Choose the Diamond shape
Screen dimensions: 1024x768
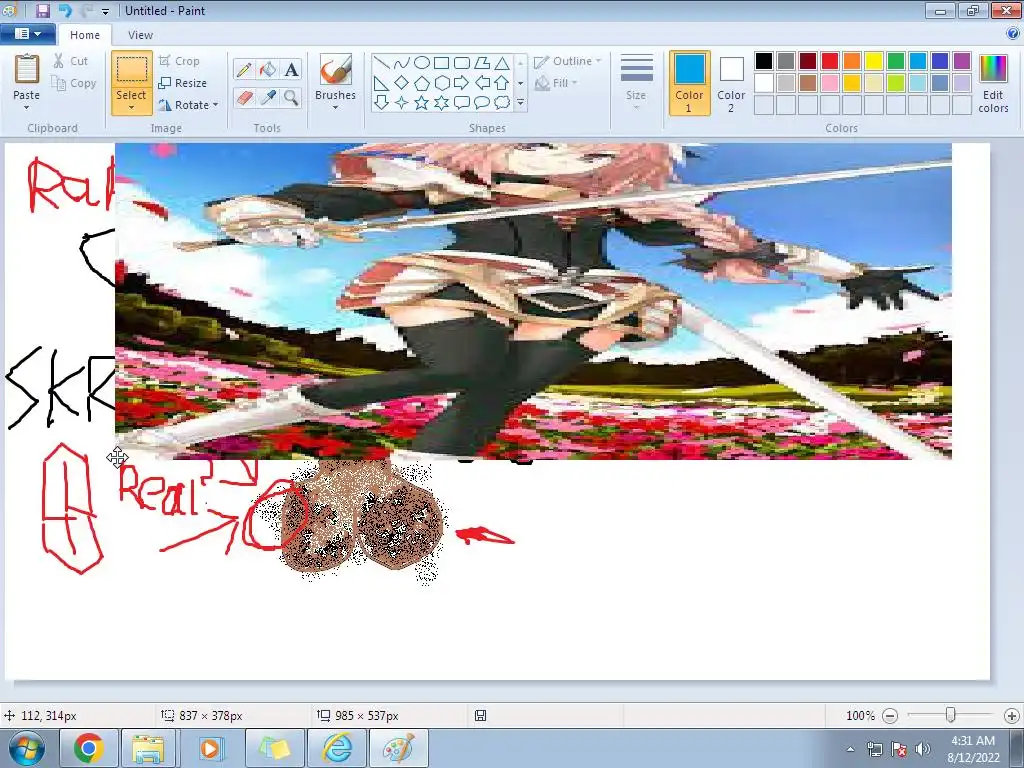coord(402,83)
